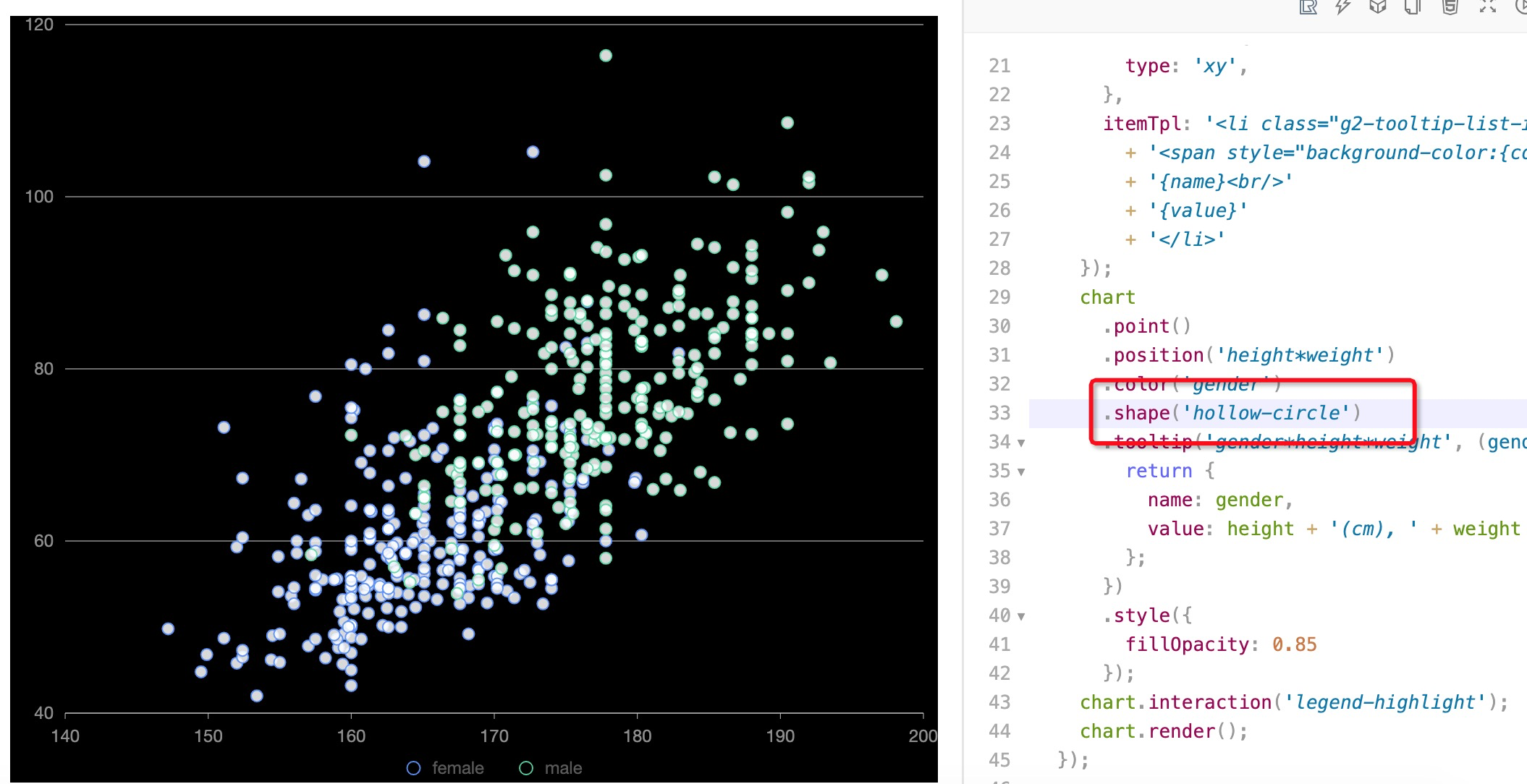Toggle the male legend item
The image size is (1527, 784).
click(x=562, y=768)
